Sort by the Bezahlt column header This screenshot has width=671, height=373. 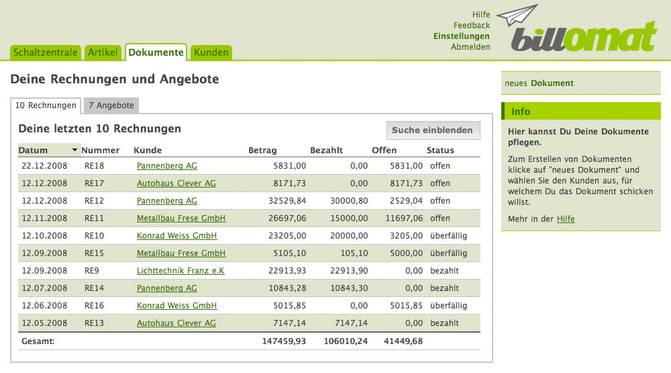(x=326, y=150)
